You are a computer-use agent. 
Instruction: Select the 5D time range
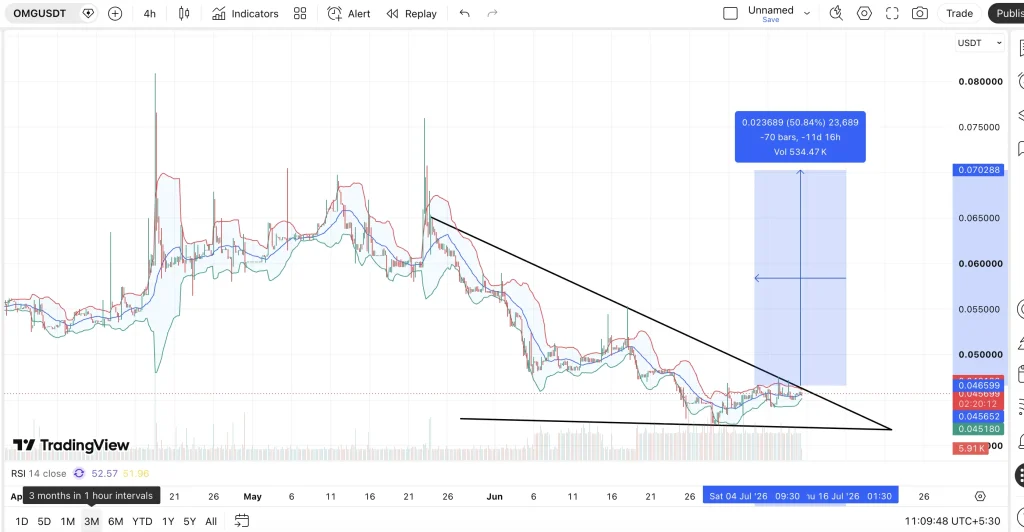click(44, 521)
